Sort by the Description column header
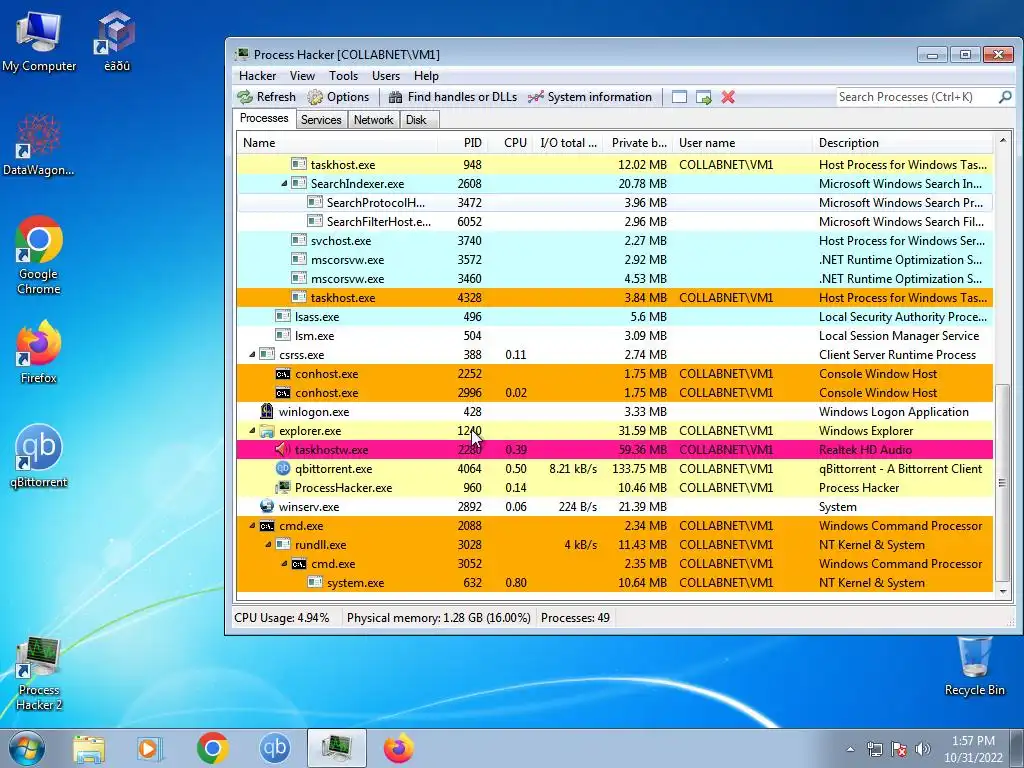1024x768 pixels. [x=903, y=143]
